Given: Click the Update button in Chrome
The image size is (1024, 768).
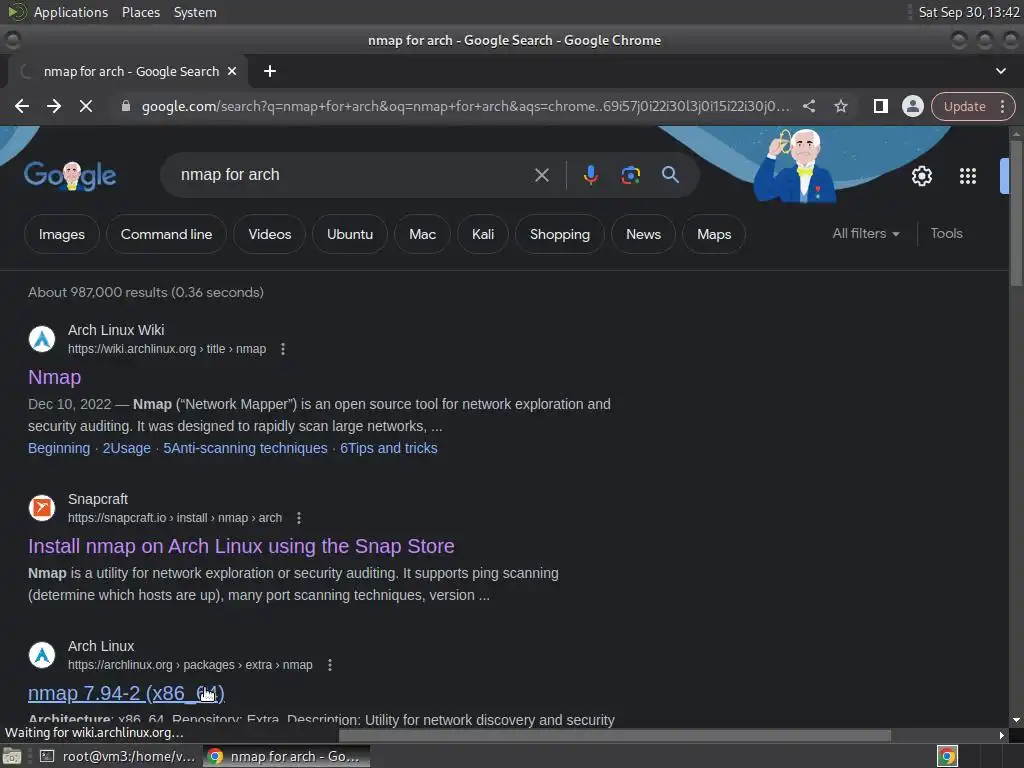Looking at the screenshot, I should pos(964,106).
